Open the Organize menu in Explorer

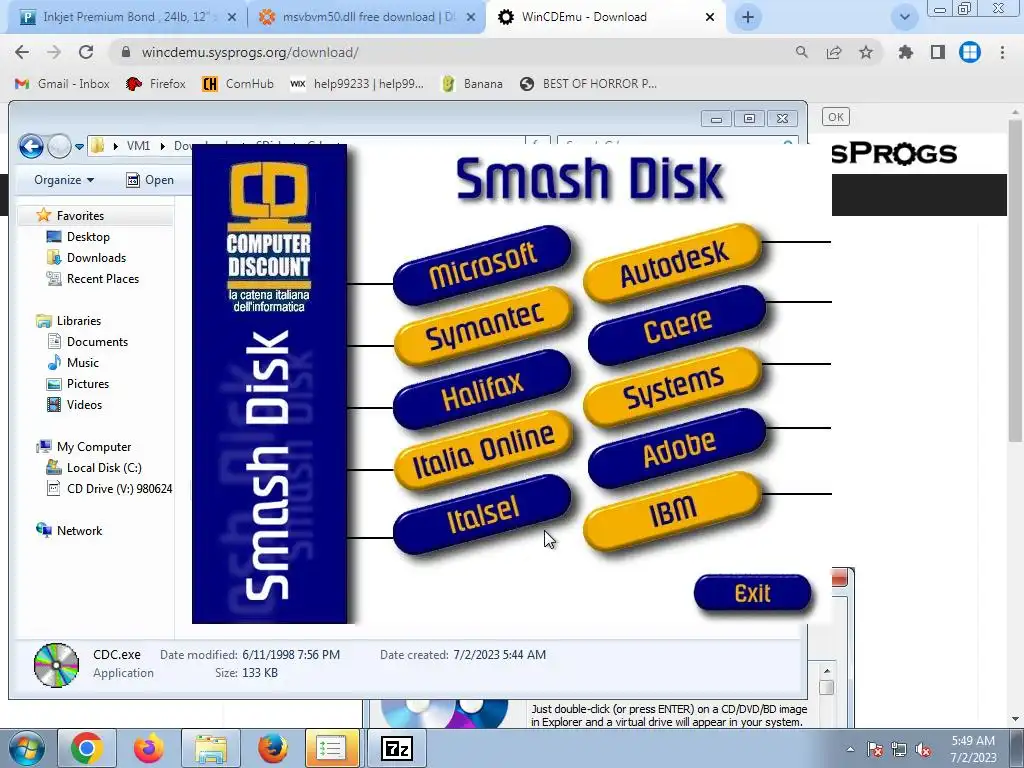64,180
